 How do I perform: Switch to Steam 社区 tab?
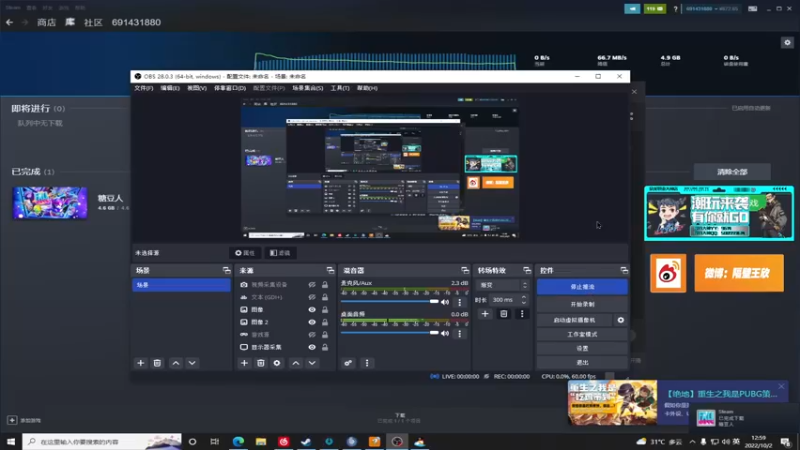pos(93,22)
